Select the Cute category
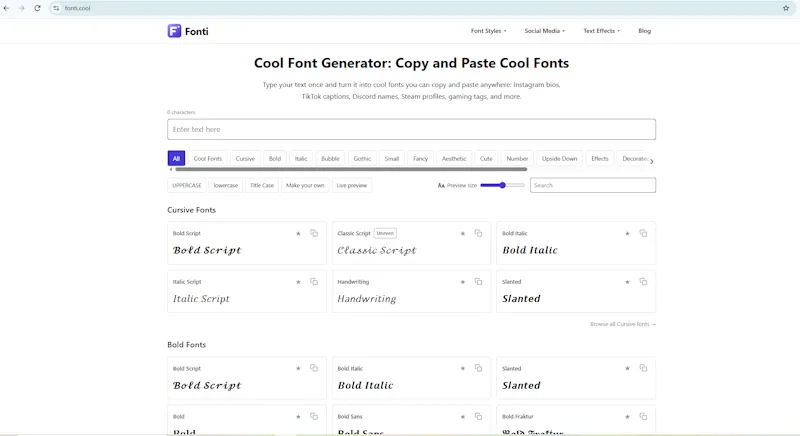 pyautogui.click(x=486, y=159)
